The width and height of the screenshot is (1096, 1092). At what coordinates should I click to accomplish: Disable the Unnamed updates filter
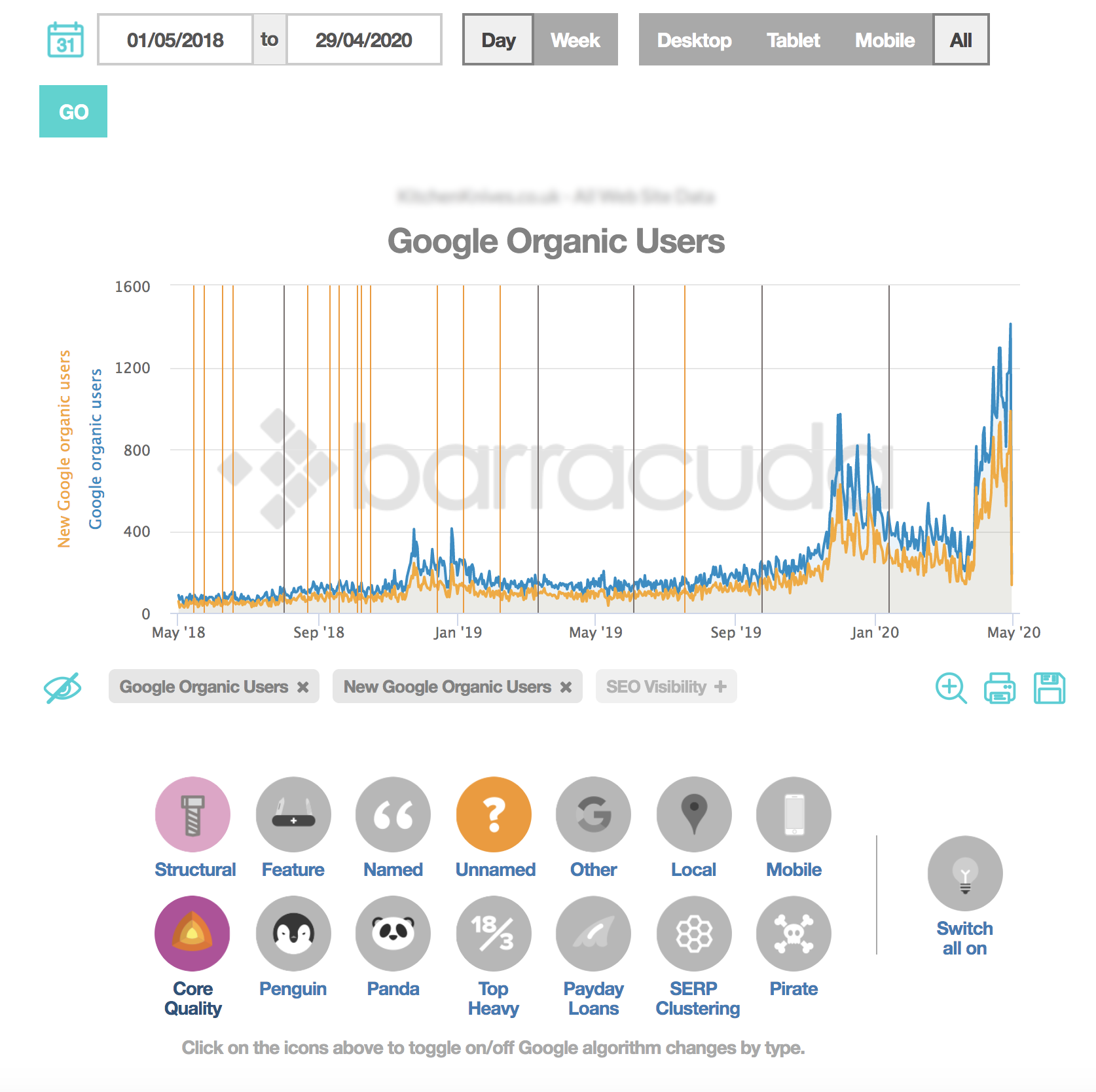coord(493,815)
